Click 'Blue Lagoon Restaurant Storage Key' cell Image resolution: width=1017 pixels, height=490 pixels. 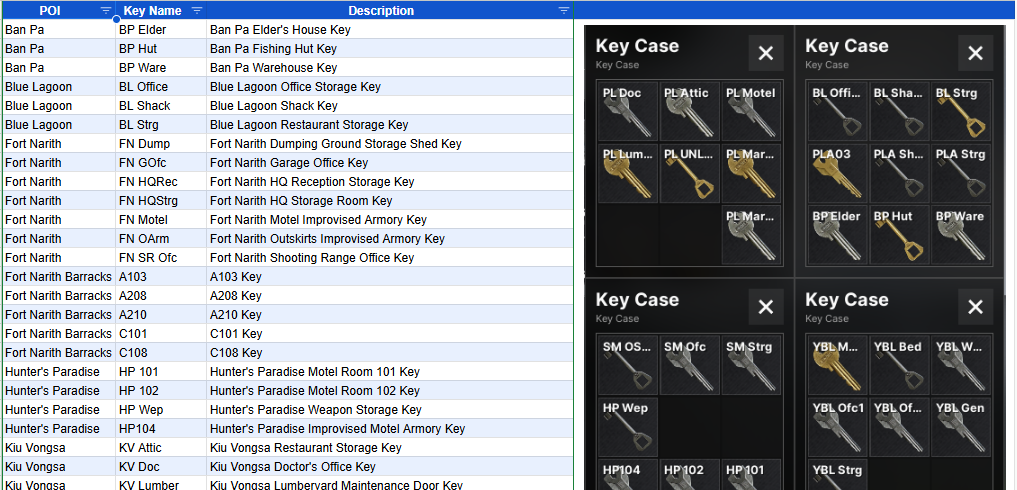click(x=390, y=125)
